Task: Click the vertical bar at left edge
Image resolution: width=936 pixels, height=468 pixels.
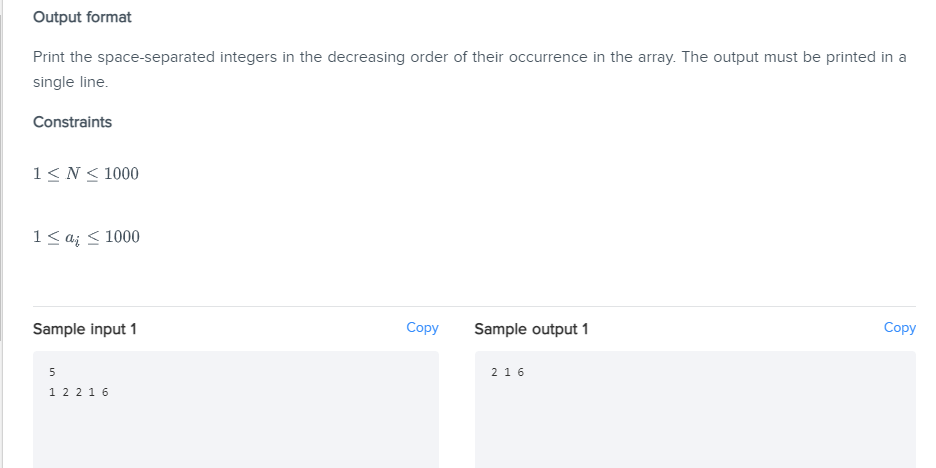Action: point(1,178)
